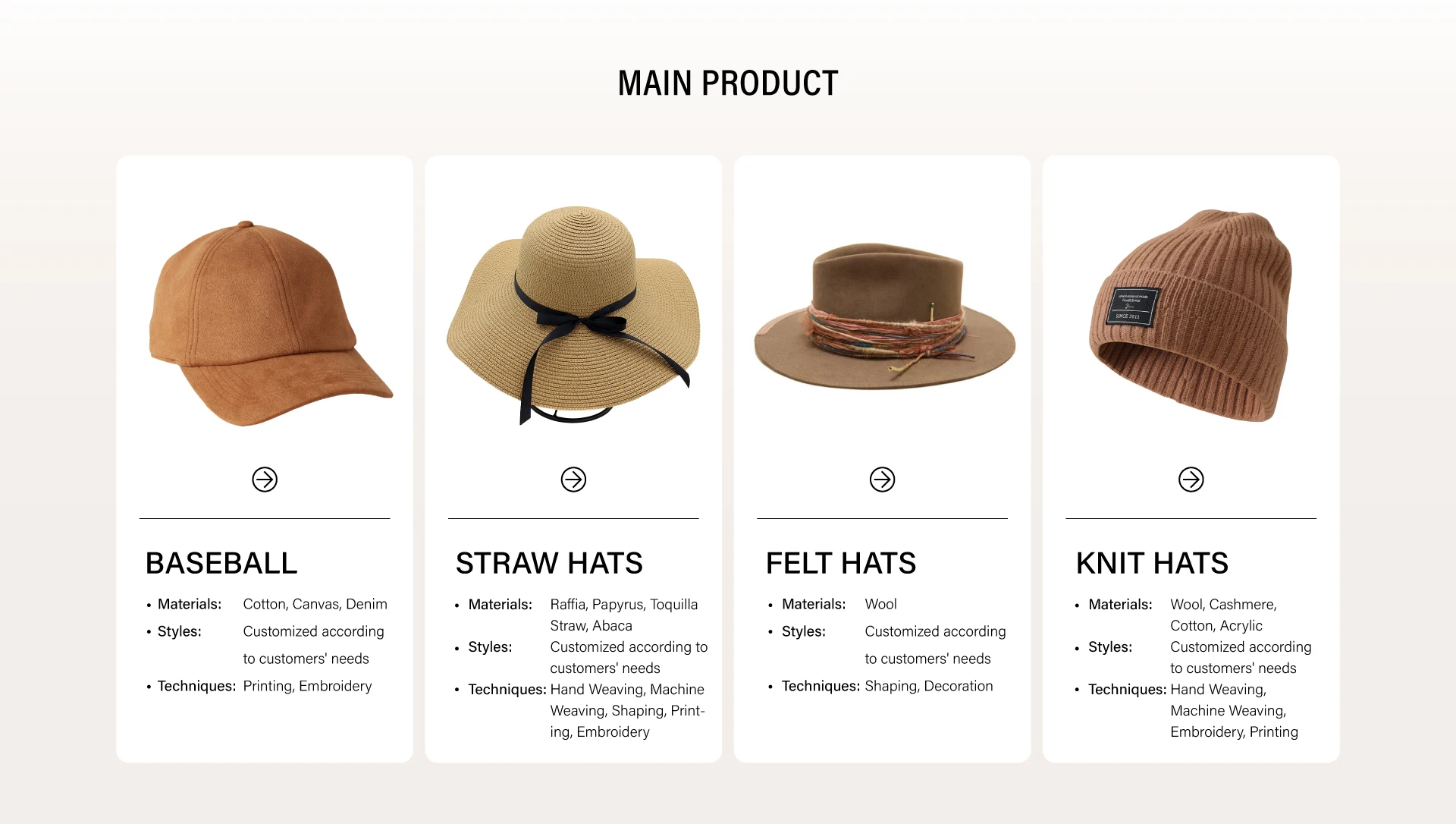The width and height of the screenshot is (1456, 824).
Task: Select Baseball materials text Cotton, Canvas, Denim
Action: pos(315,604)
